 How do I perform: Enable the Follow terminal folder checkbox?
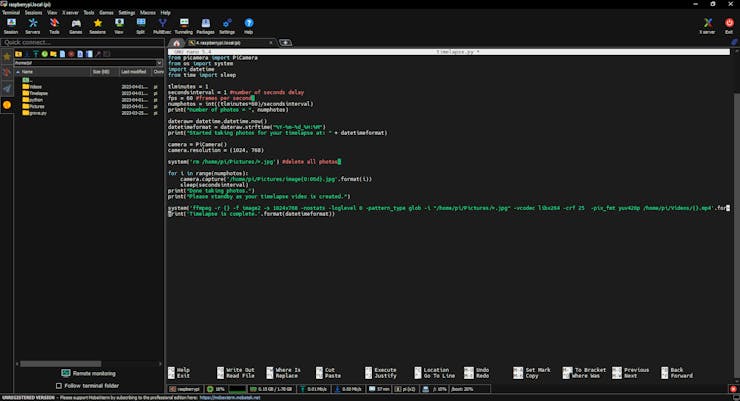pos(59,385)
